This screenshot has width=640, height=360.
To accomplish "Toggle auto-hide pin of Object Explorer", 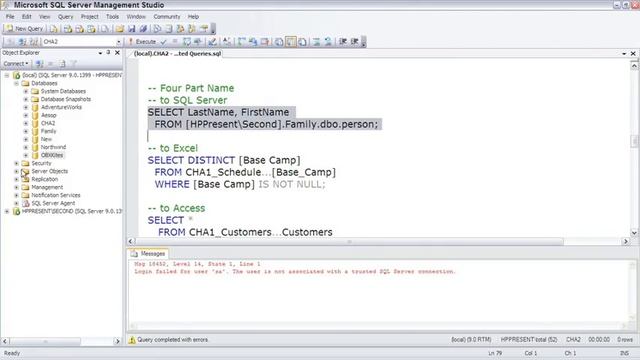I will pos(109,53).
